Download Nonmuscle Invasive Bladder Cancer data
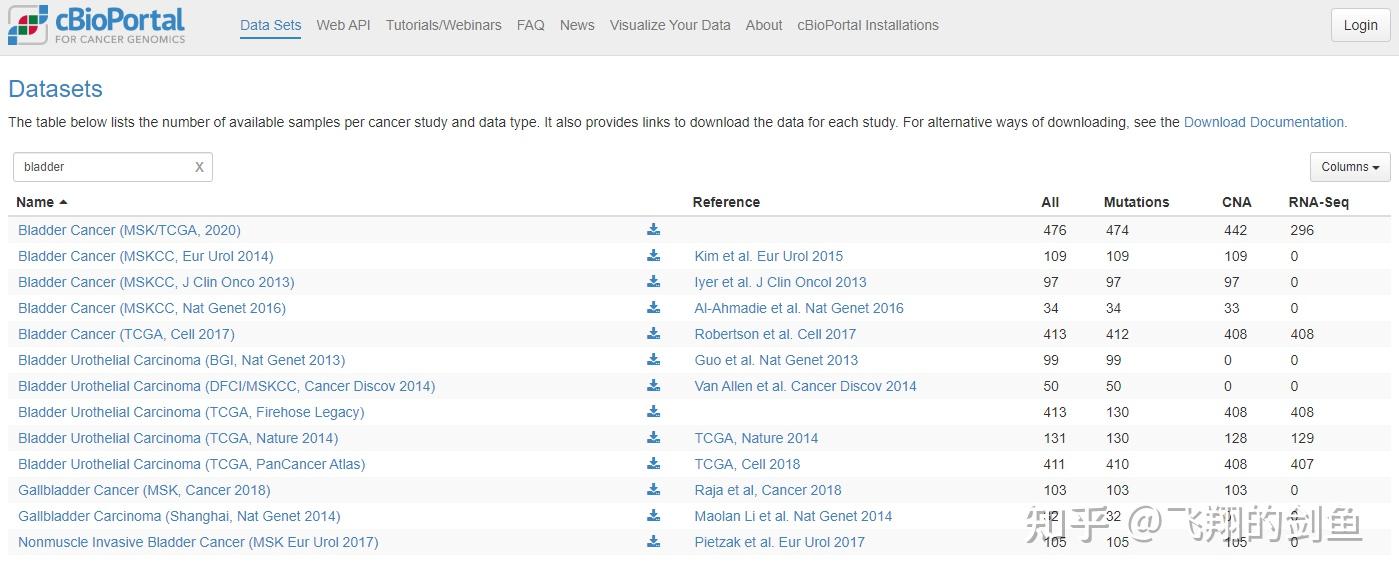Screen dimensions: 1399x580 pos(653,542)
